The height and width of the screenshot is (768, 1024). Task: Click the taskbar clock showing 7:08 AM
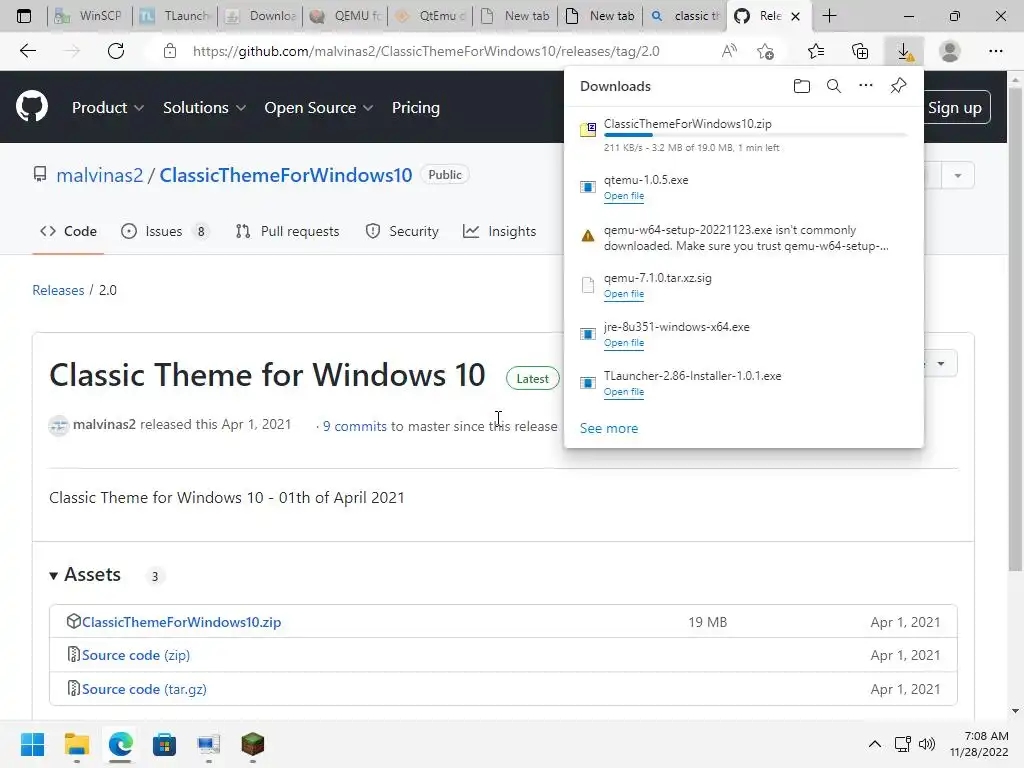pos(979,744)
